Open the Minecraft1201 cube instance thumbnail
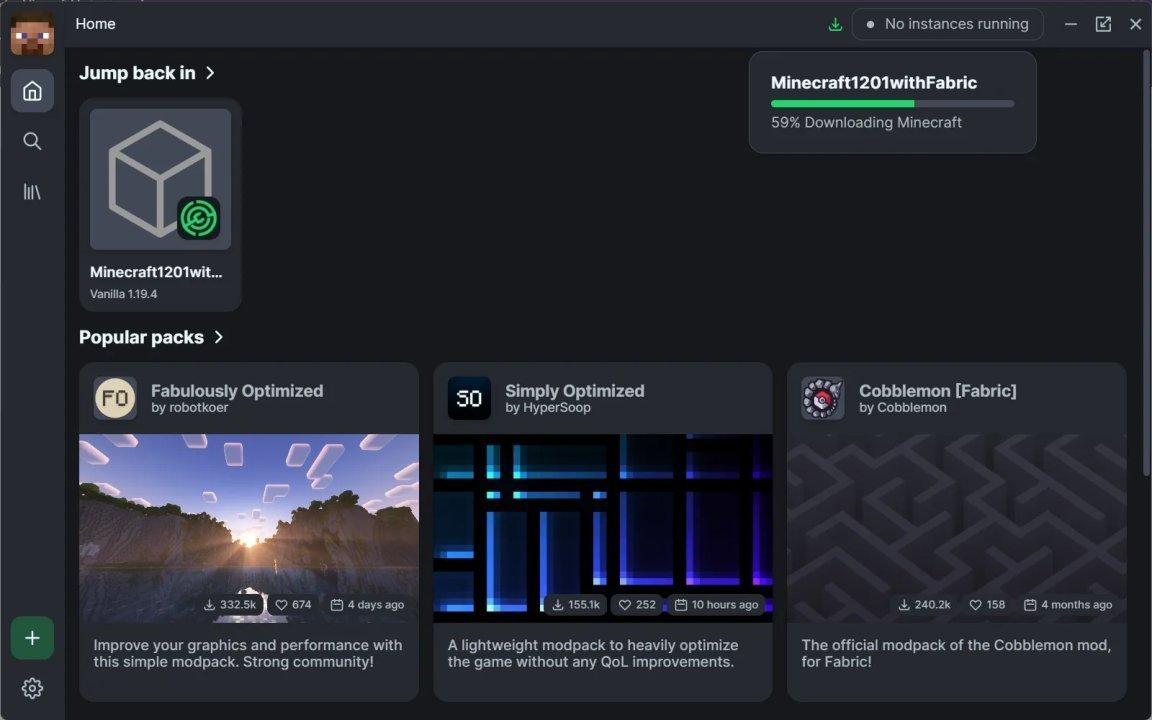This screenshot has height=720, width=1152. (x=160, y=179)
